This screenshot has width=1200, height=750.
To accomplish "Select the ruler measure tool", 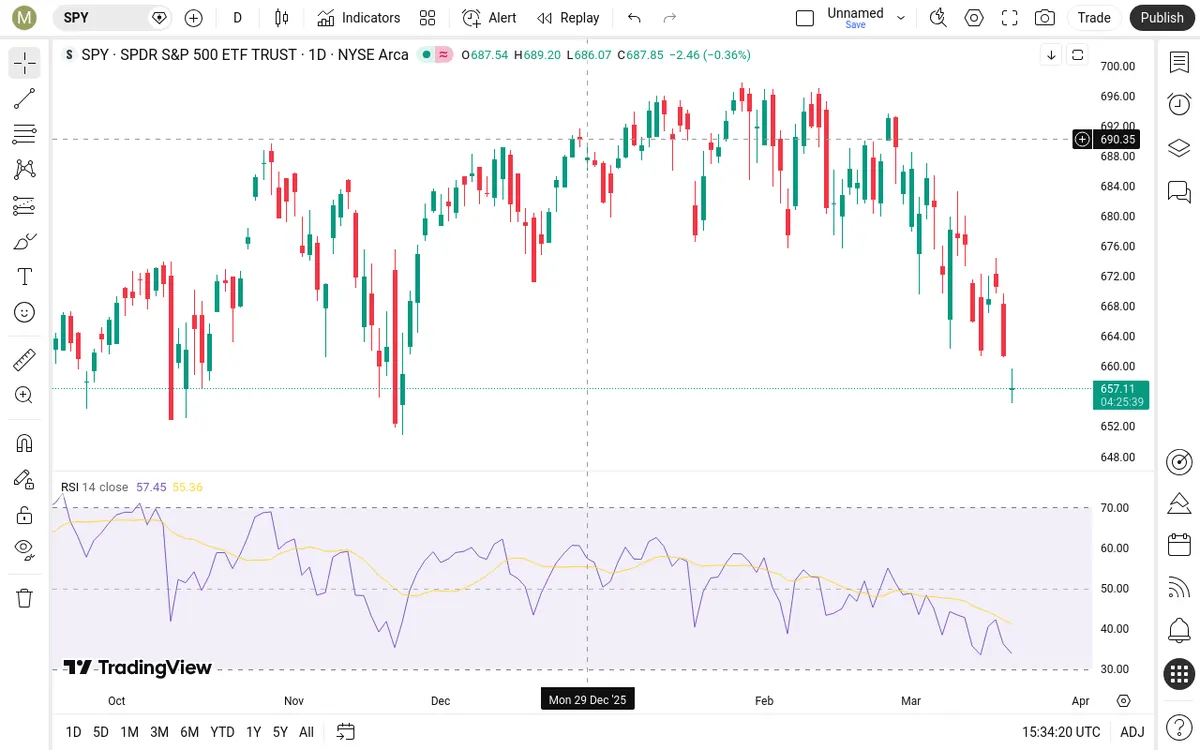I will point(25,359).
